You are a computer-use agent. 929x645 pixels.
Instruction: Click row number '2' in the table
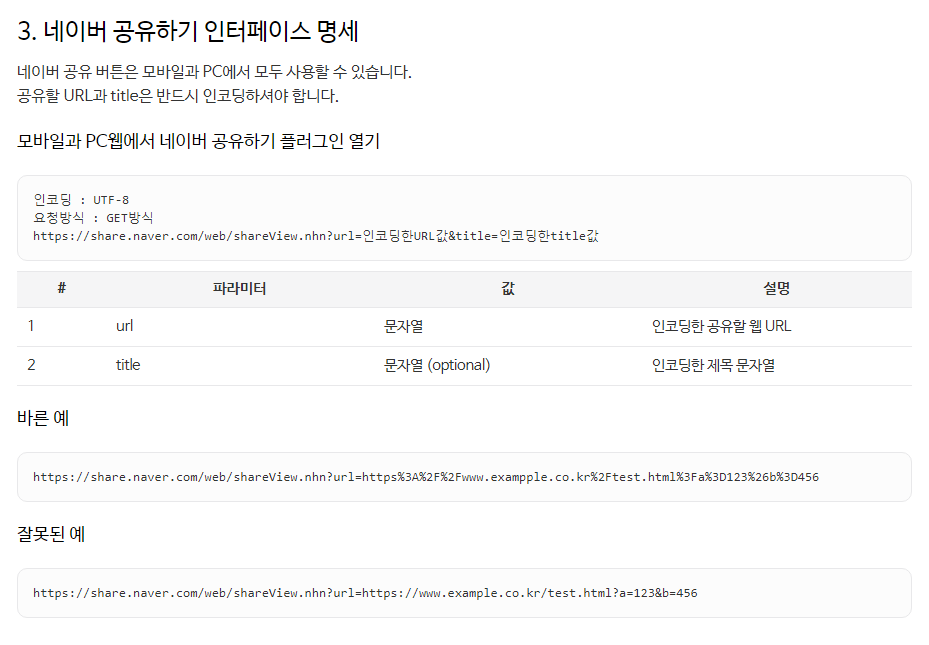(x=31, y=365)
